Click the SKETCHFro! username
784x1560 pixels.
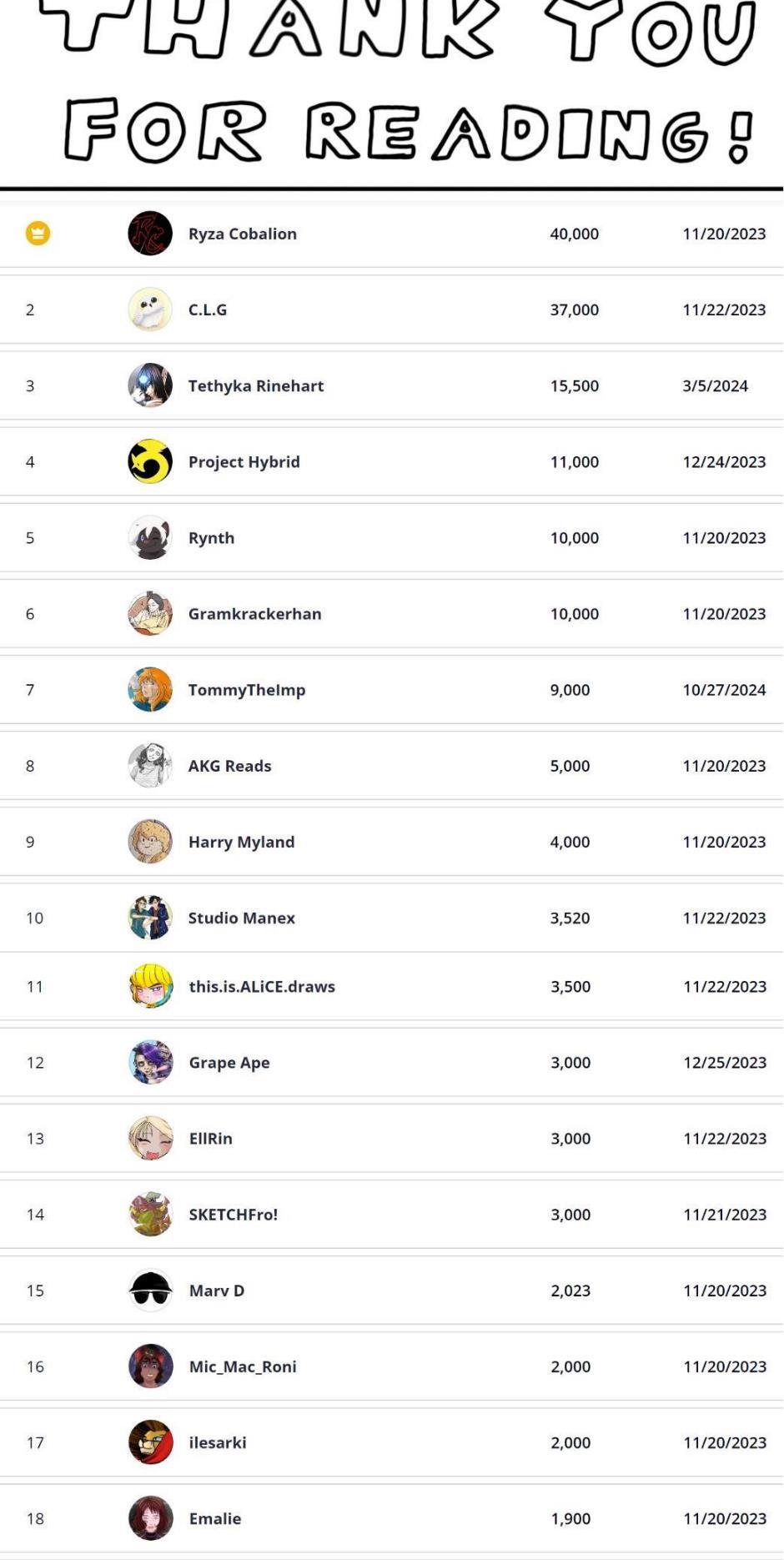point(233,1215)
